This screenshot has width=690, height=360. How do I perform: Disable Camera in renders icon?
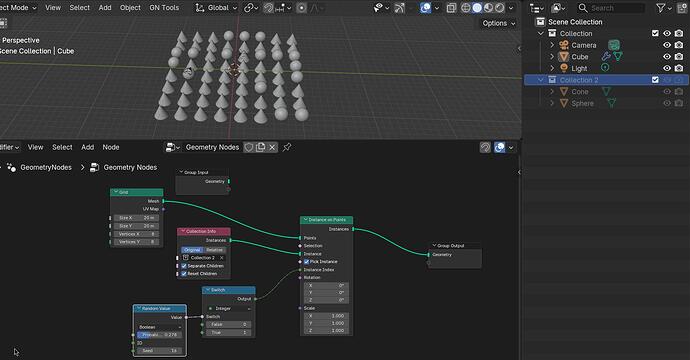click(x=679, y=45)
